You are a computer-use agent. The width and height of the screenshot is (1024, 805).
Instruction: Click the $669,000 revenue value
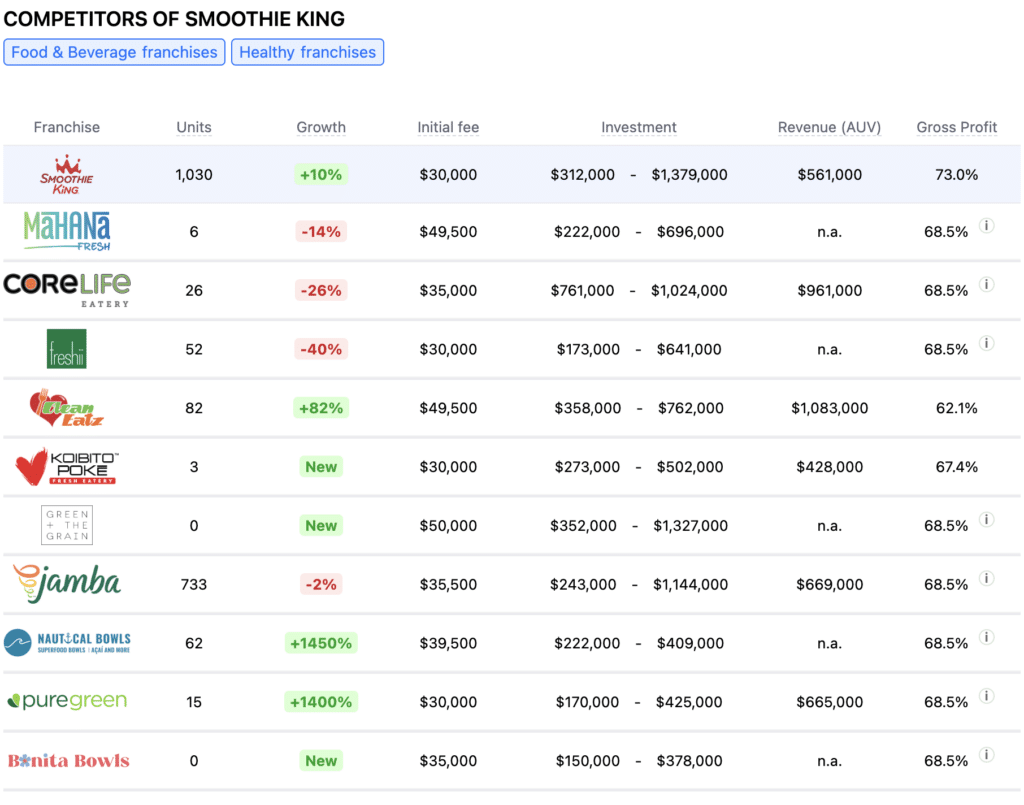click(829, 584)
